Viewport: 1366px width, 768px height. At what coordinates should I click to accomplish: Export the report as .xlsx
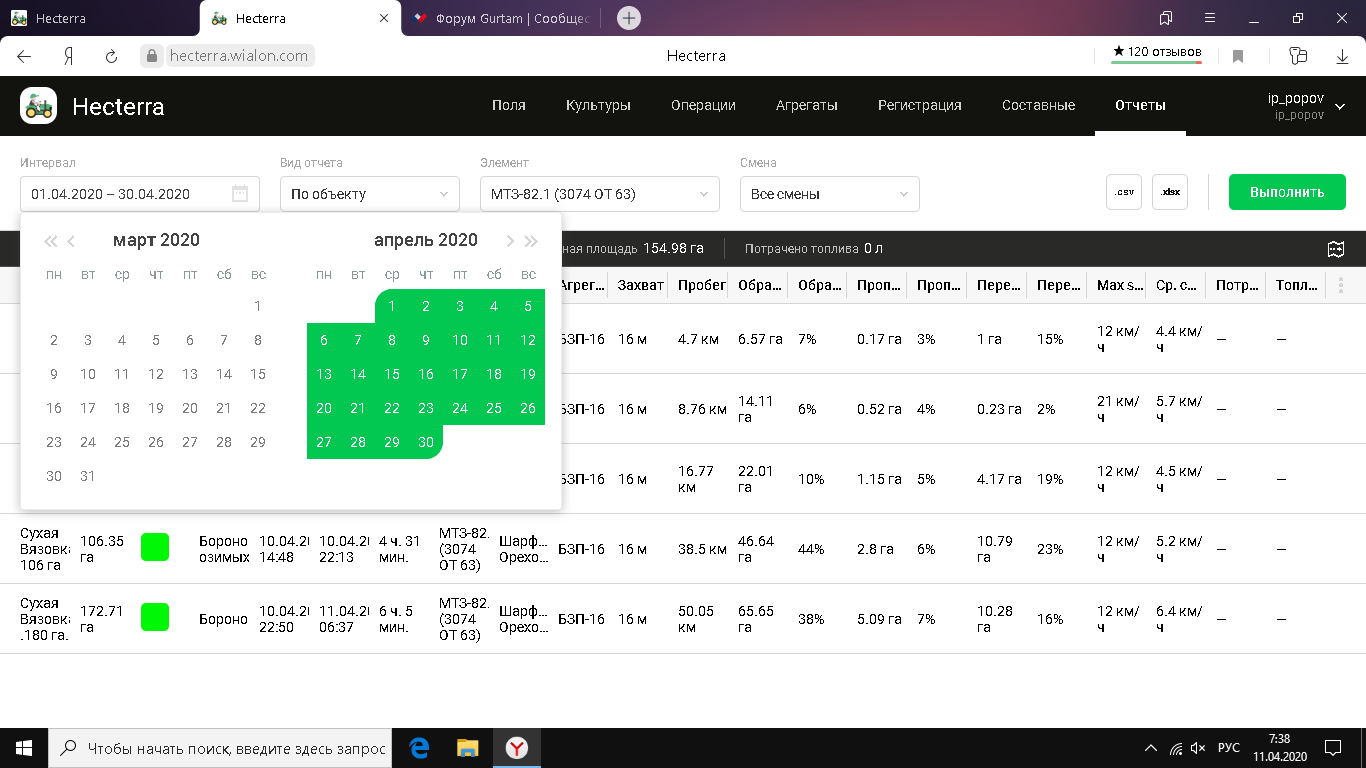(1170, 192)
